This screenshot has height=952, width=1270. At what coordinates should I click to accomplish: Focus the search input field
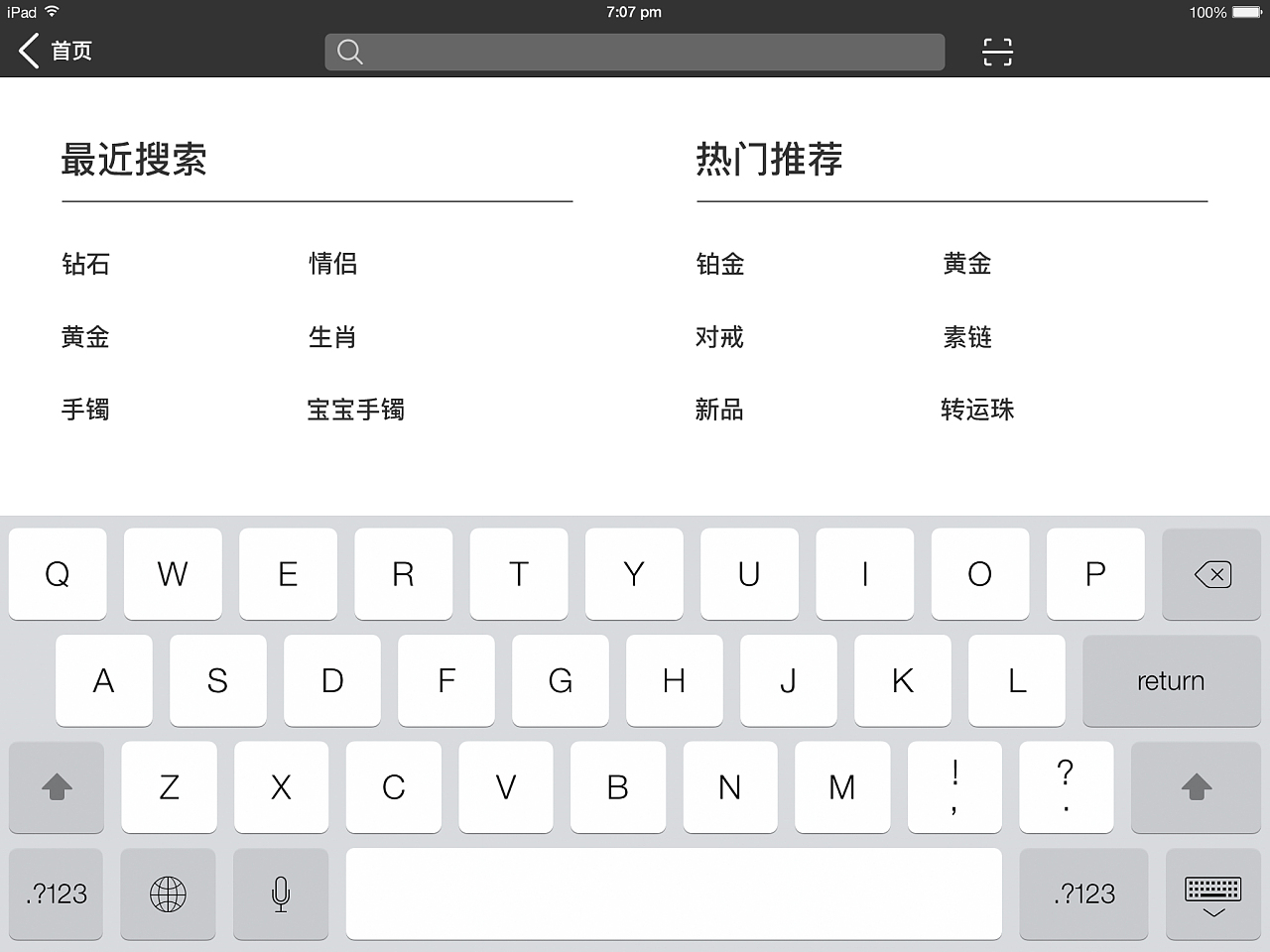[635, 52]
